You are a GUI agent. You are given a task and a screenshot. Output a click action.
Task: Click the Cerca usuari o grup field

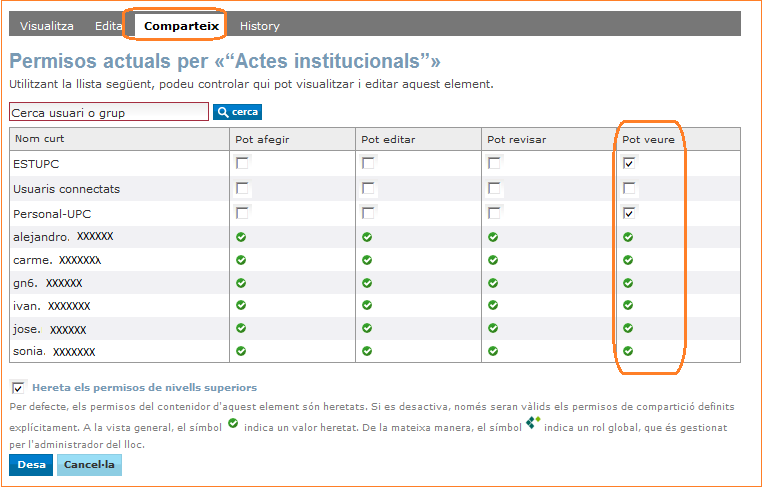click(109, 112)
